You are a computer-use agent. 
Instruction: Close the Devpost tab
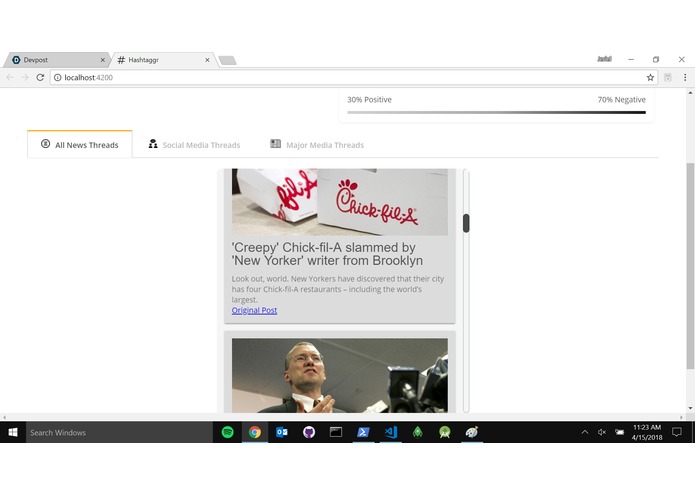click(102, 60)
